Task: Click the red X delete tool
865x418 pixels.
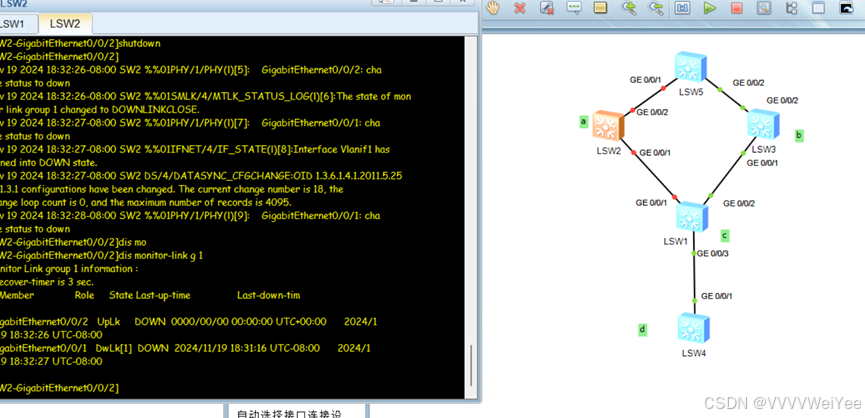Action: pyautogui.click(x=520, y=8)
